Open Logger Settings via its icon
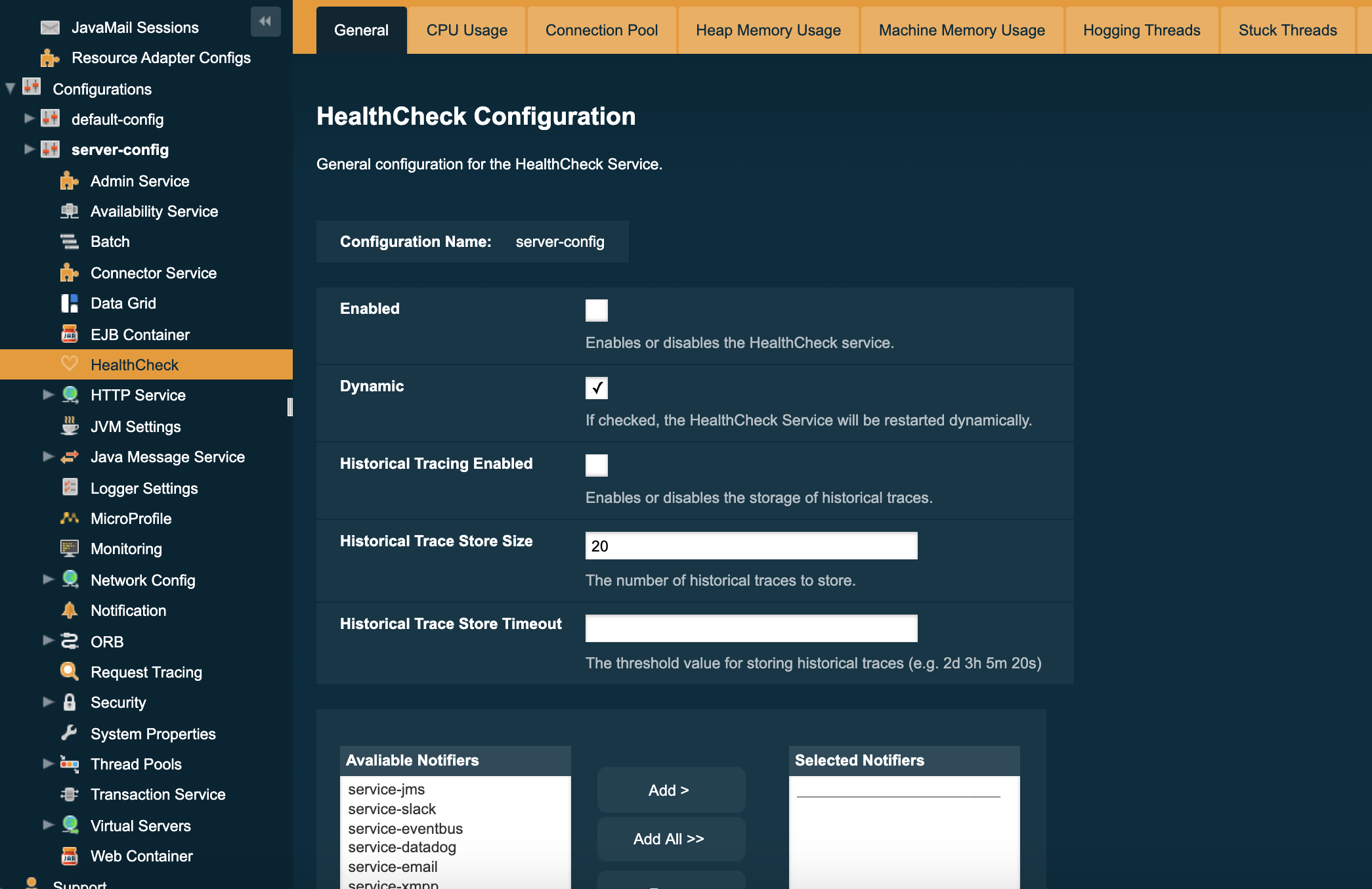 point(70,488)
